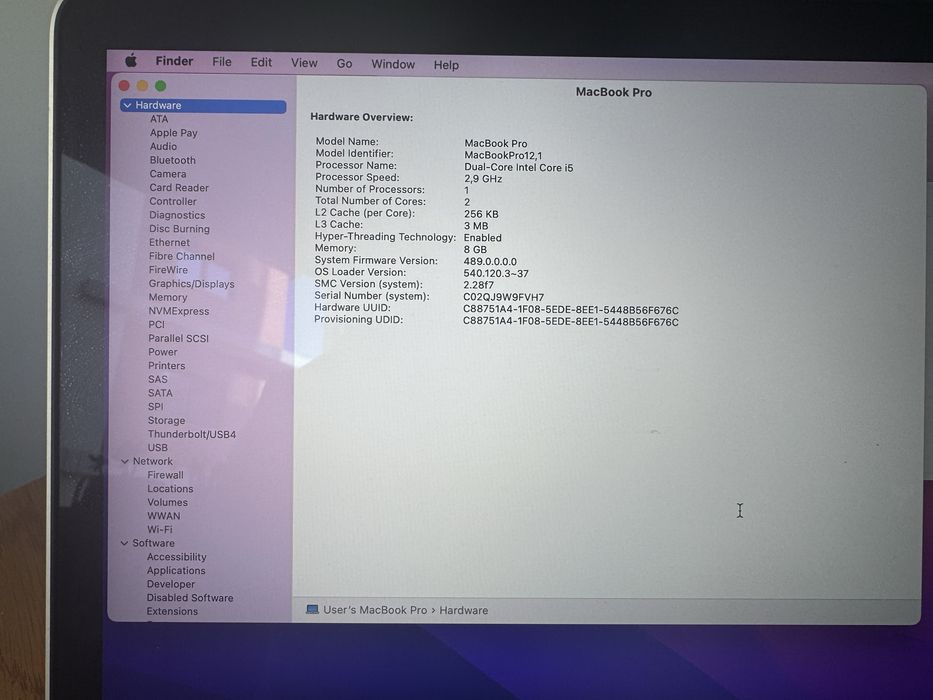Click the processor name Dual-Core Intel Core i5
The height and width of the screenshot is (700, 933).
click(518, 167)
